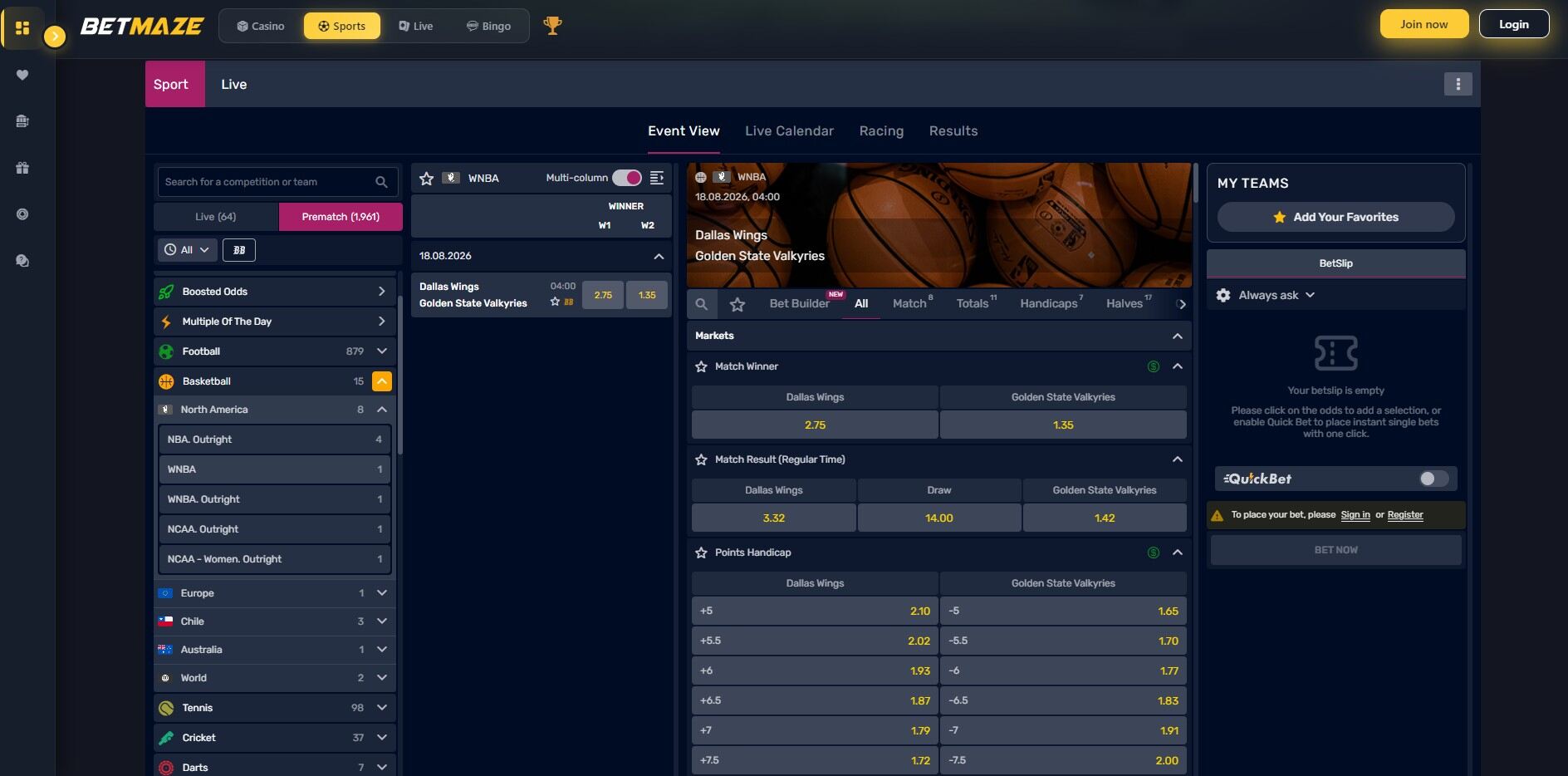Screen dimensions: 1568x776
Task: Click Add Your Favorites button
Action: point(1335,217)
